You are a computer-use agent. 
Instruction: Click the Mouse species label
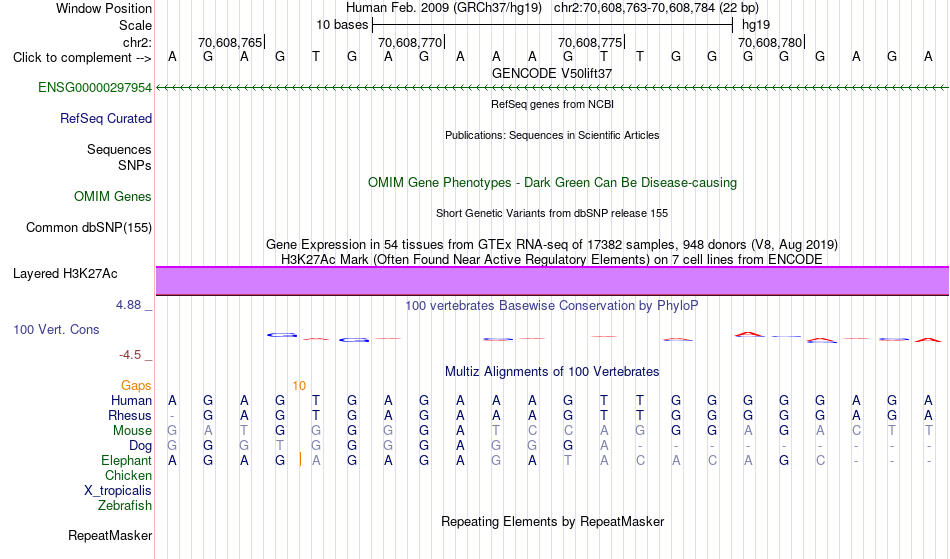(x=132, y=431)
